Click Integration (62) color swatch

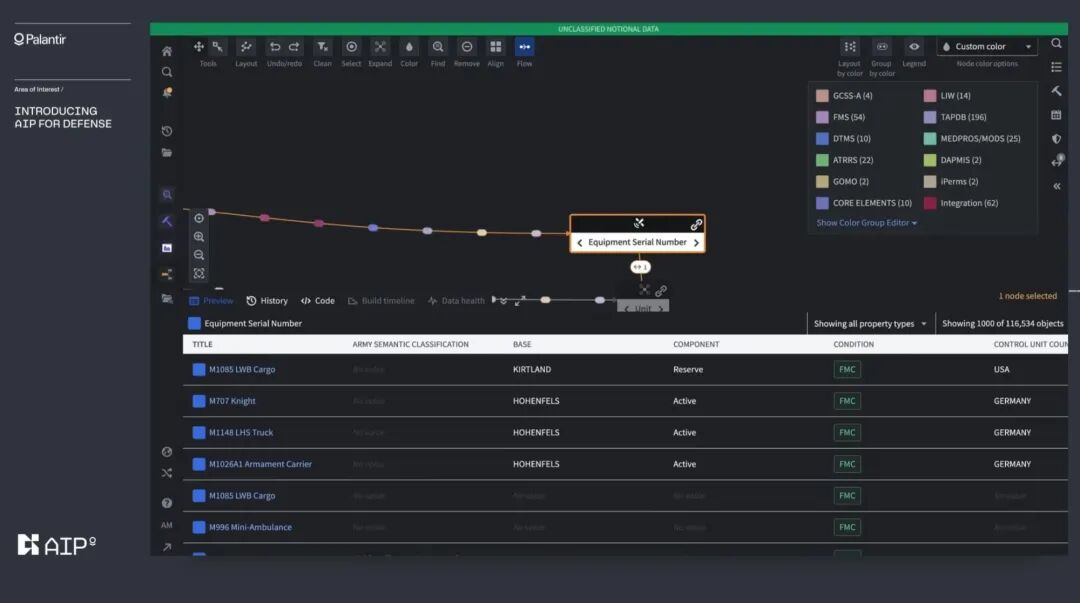click(x=930, y=203)
